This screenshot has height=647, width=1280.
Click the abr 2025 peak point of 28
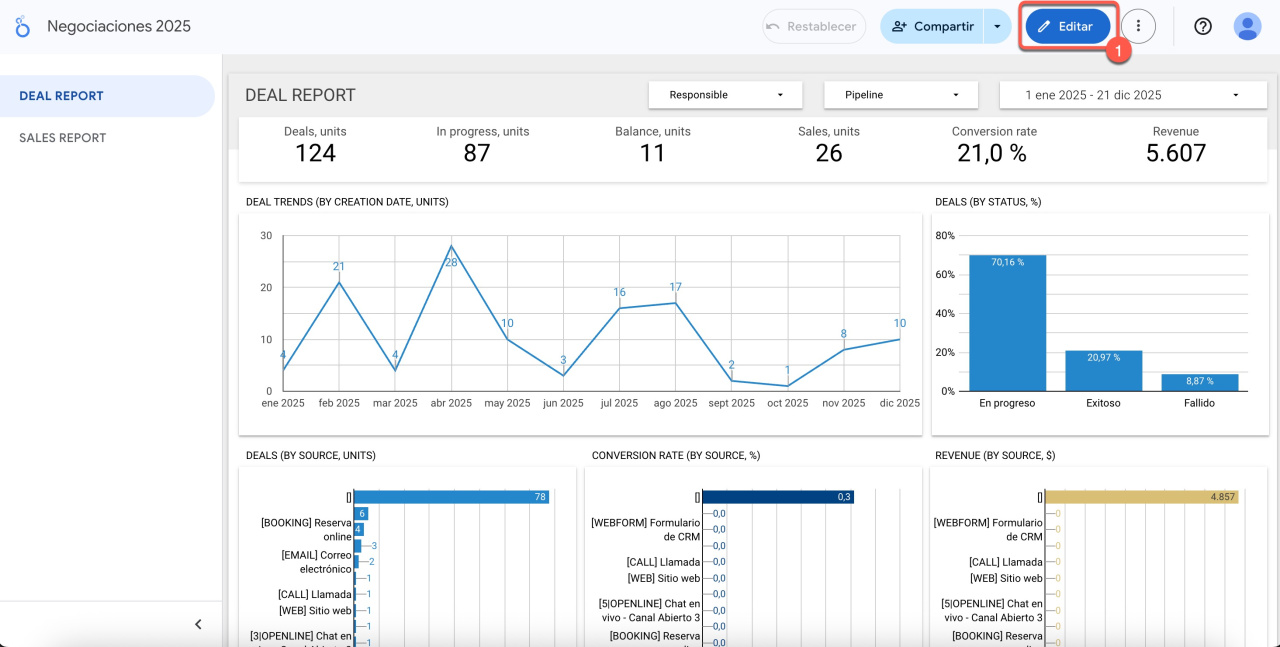(x=451, y=246)
